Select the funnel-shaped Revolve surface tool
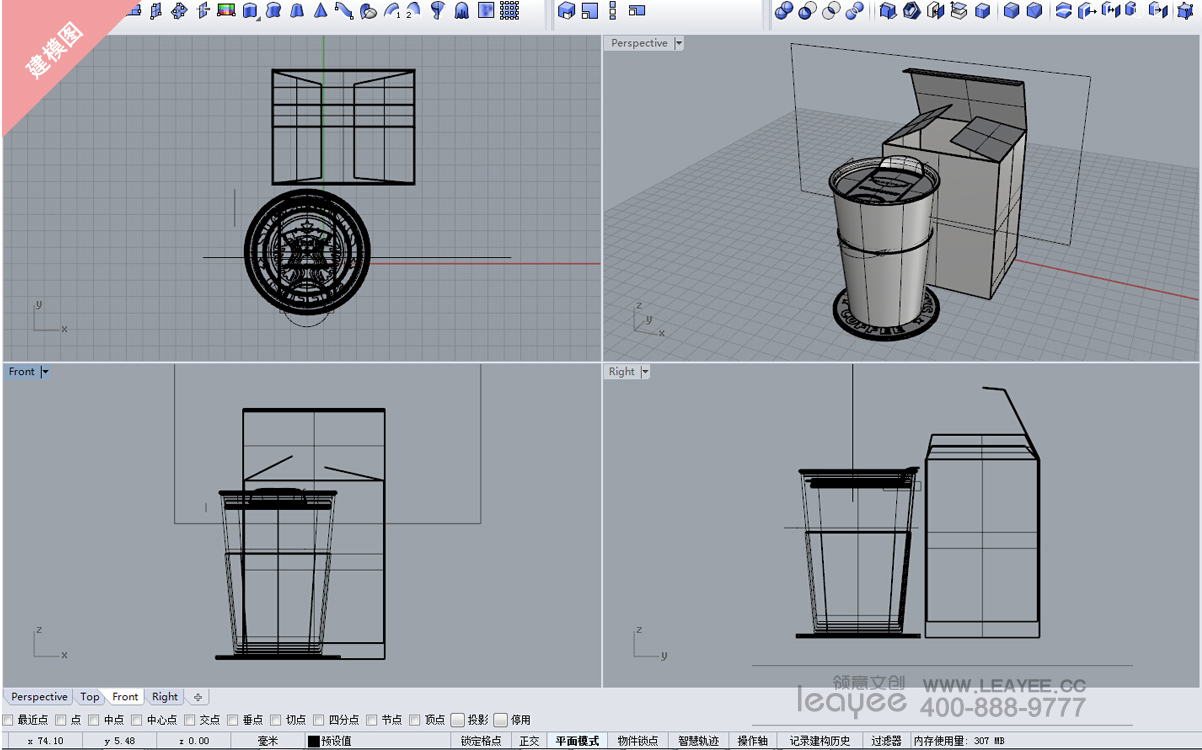Viewport: 1202px width, 750px height. pyautogui.click(x=438, y=11)
